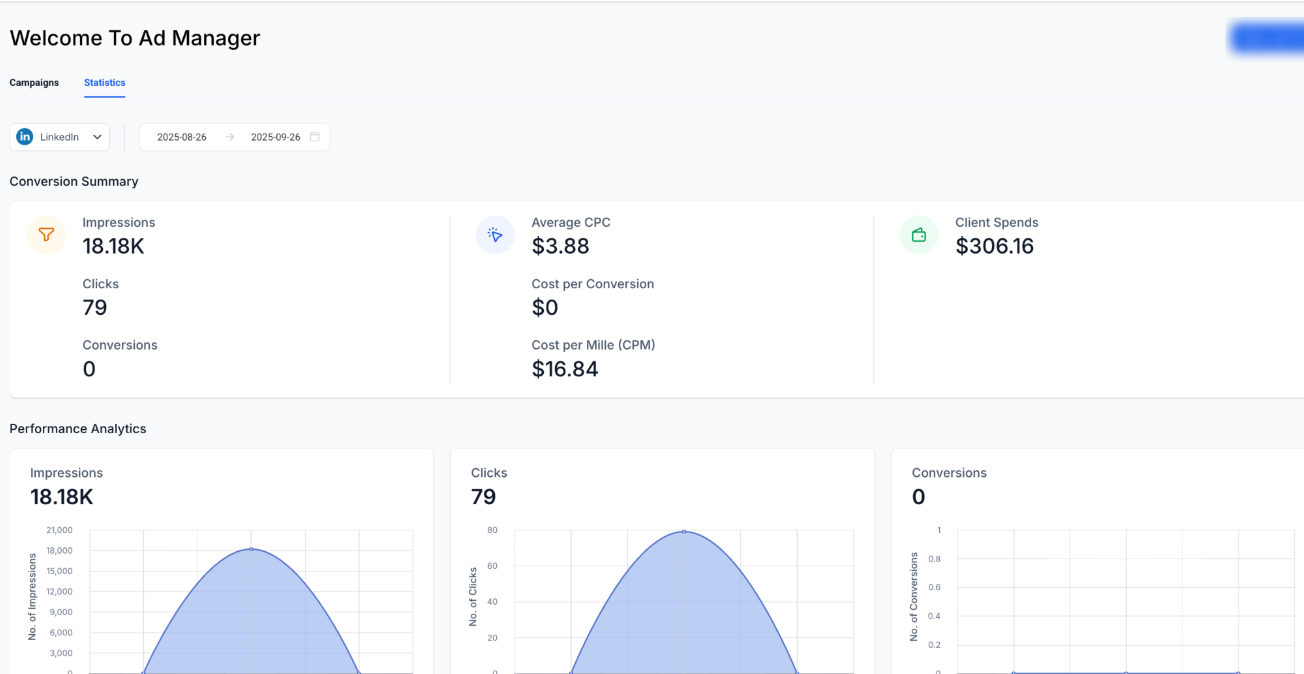Image resolution: width=1304 pixels, height=674 pixels.
Task: Click the $3.88 Average CPC value
Action: pyautogui.click(x=560, y=246)
